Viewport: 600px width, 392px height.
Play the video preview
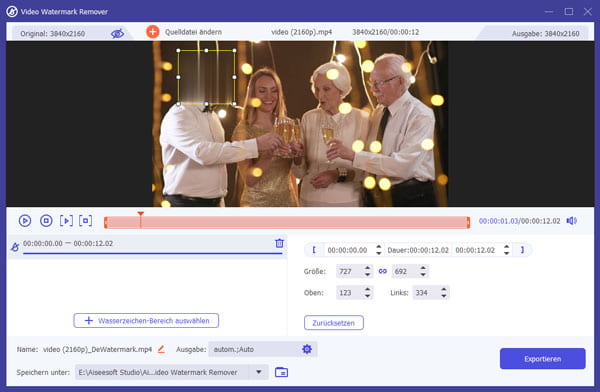pyautogui.click(x=25, y=221)
